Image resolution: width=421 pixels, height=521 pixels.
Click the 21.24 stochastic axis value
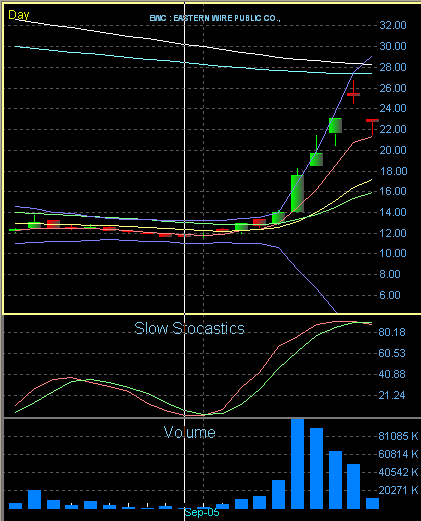point(392,395)
